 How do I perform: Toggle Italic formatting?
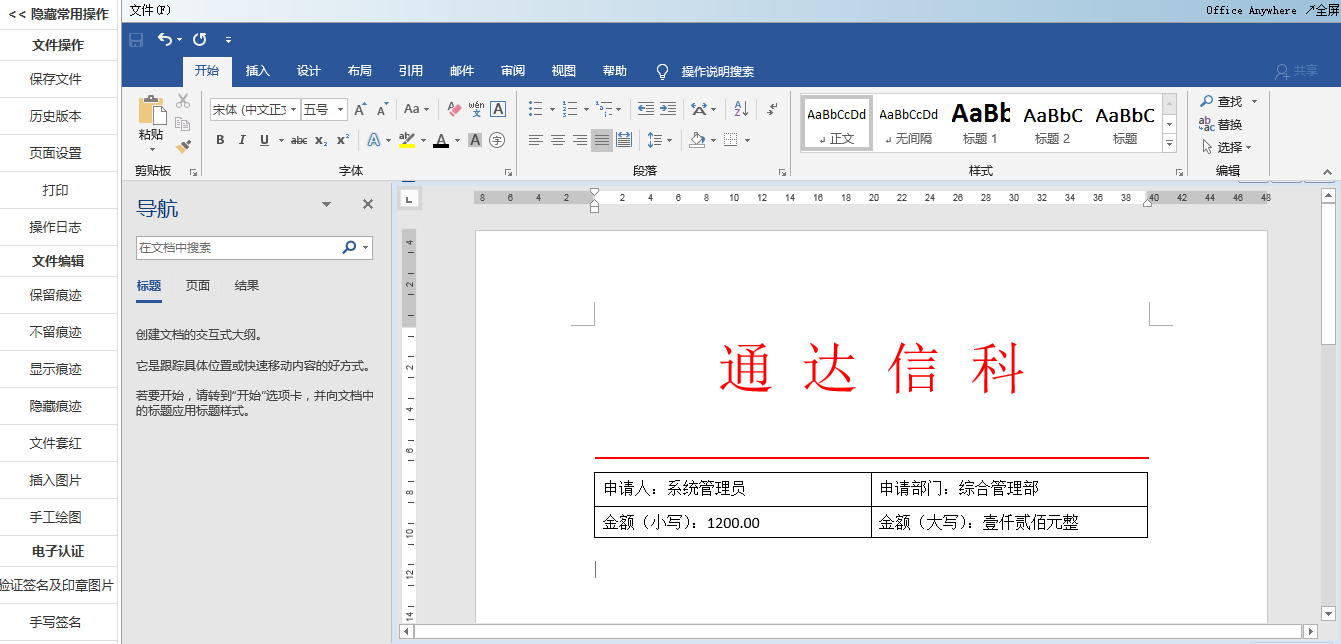[242, 140]
